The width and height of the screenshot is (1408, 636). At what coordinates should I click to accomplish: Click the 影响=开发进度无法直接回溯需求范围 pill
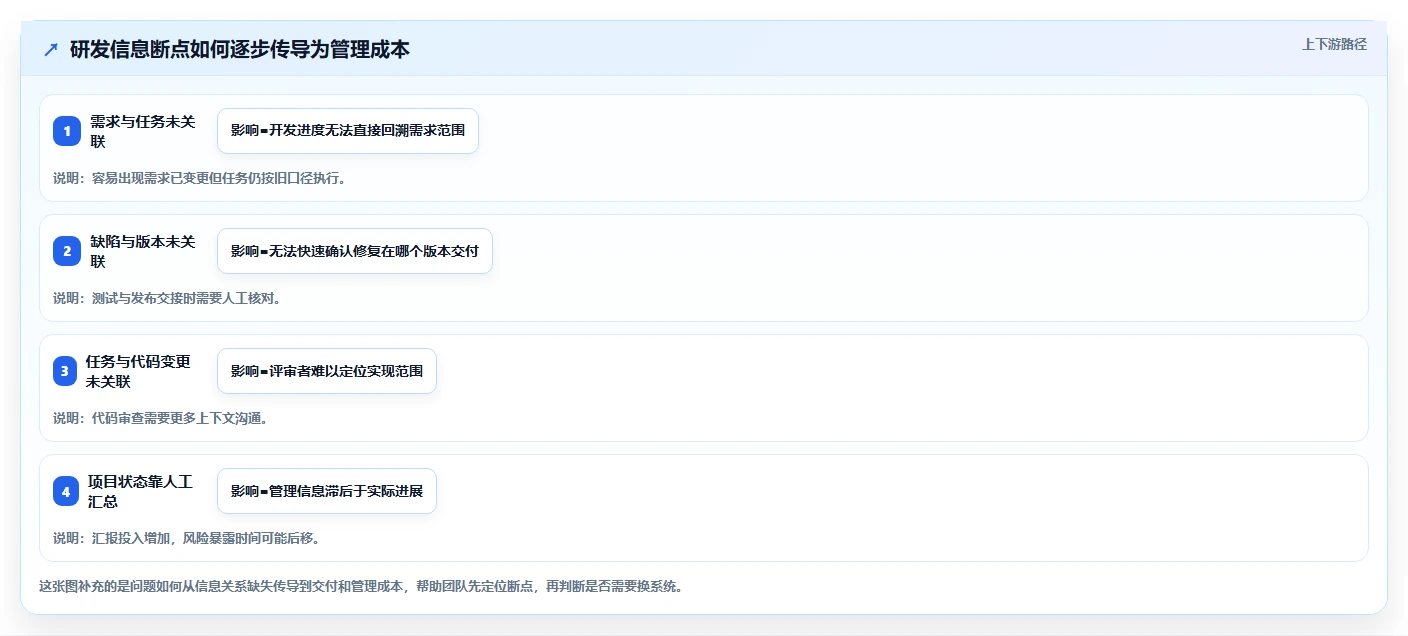click(x=348, y=131)
